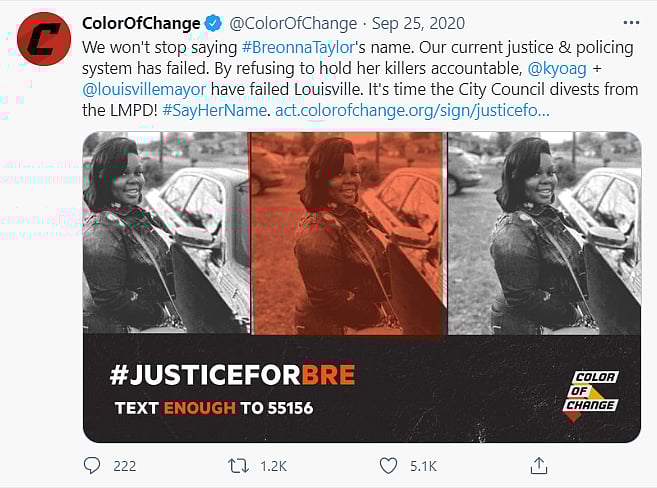Click the 222 replies count
Screen dimensions: 657x488
[x=124, y=466]
